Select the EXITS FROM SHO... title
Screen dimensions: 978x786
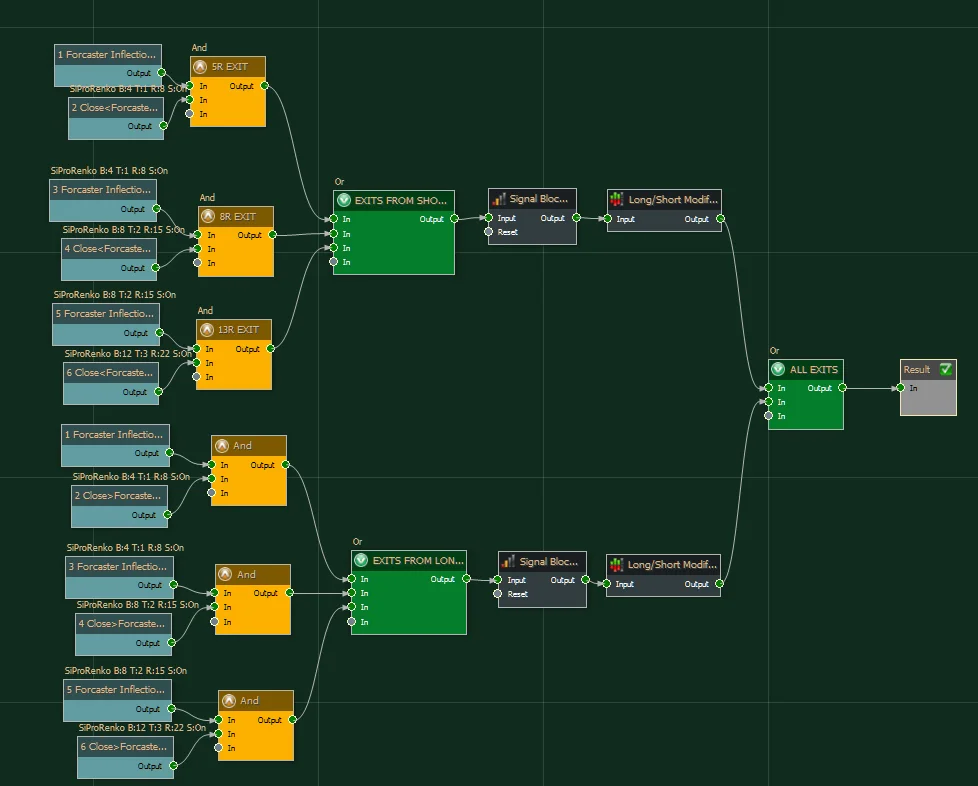pos(401,200)
